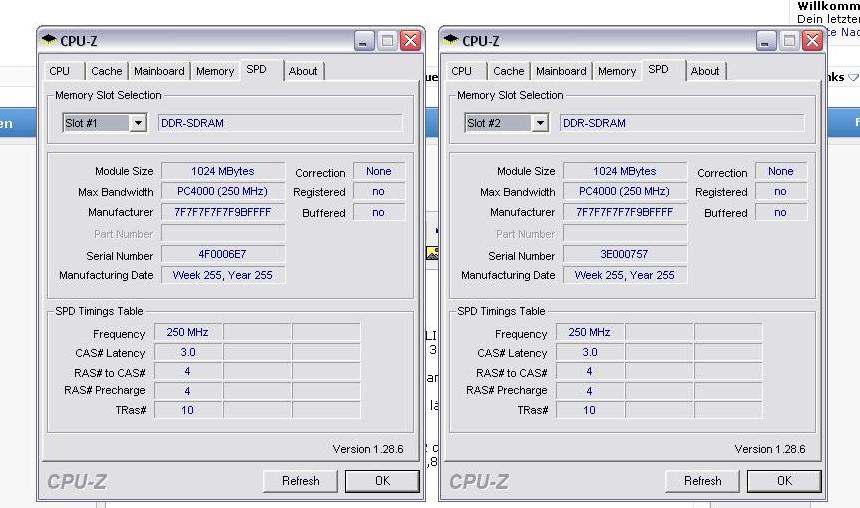Click RAS# to CAS# value 4 in Slot #2 window
The image size is (860, 508).
click(590, 371)
